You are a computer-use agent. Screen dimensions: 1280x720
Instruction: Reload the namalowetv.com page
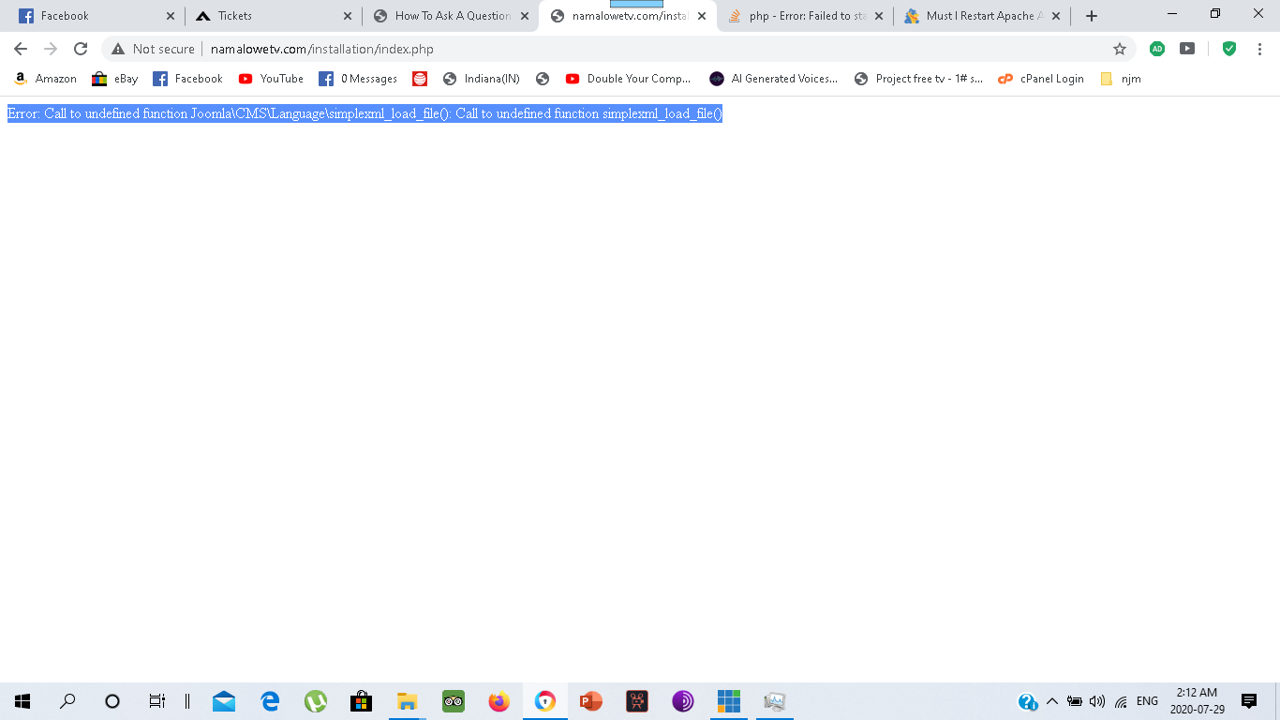[x=81, y=49]
